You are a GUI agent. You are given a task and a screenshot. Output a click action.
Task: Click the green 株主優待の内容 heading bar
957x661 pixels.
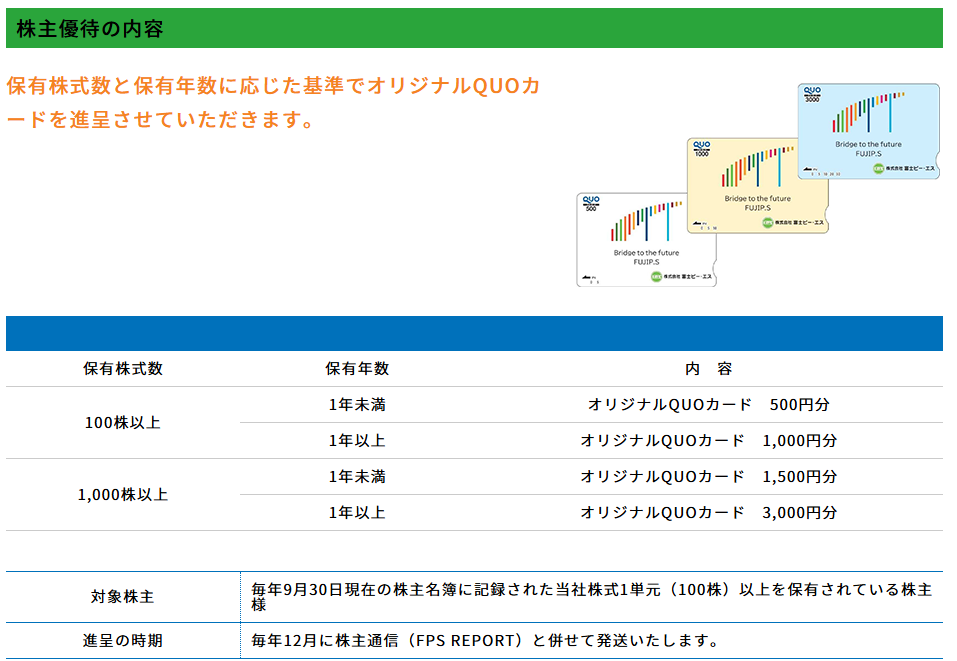pyautogui.click(x=474, y=28)
